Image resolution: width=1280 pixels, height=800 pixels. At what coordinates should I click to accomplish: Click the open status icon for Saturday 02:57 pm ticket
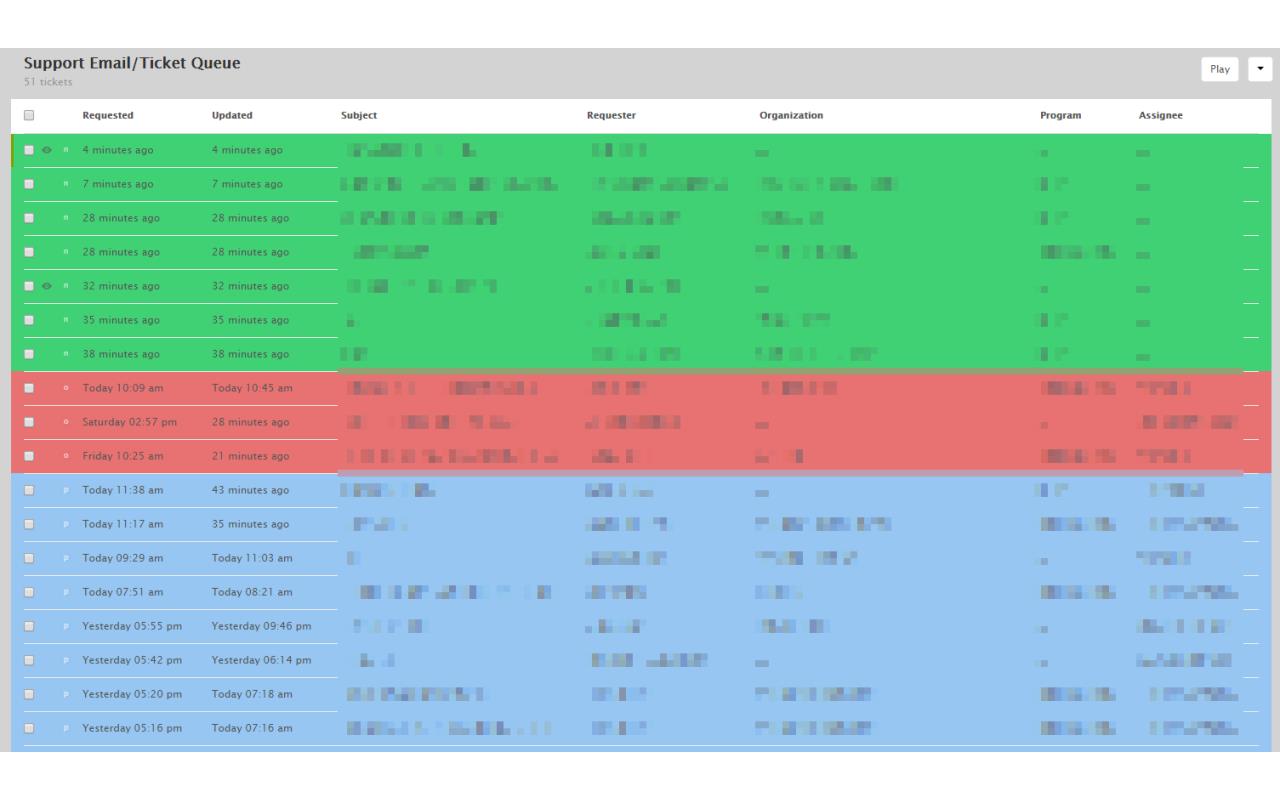tap(66, 422)
